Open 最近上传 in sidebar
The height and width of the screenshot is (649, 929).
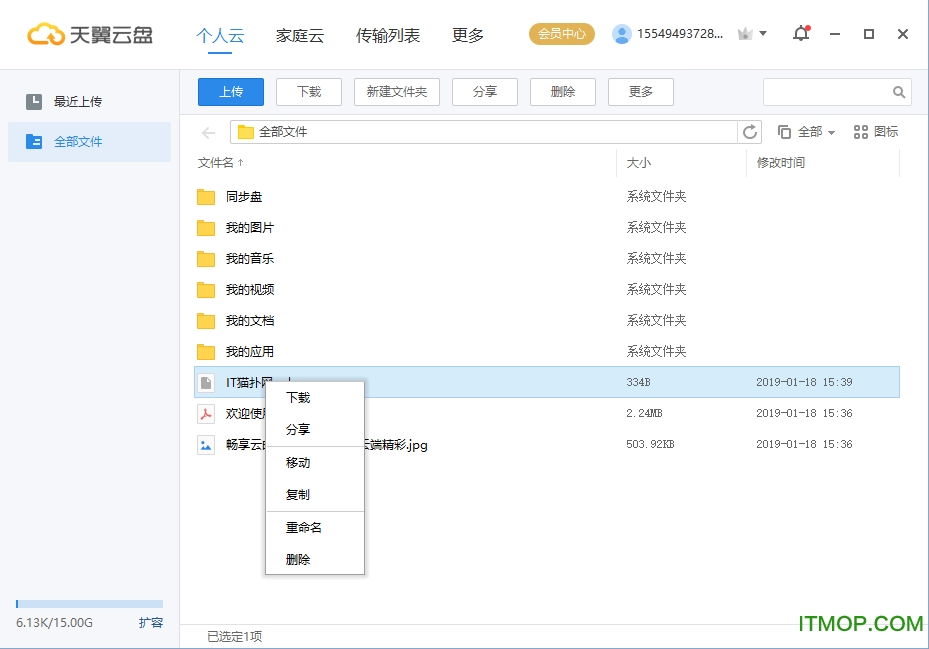click(89, 101)
